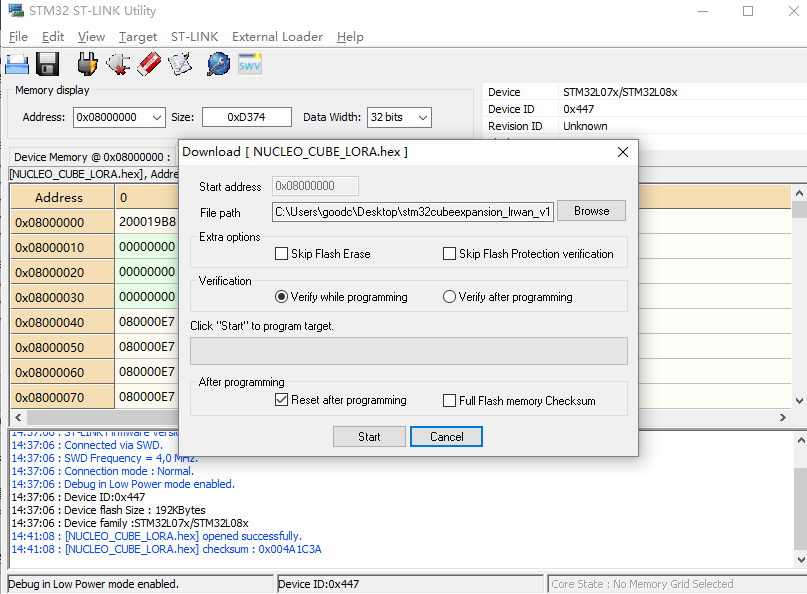Click the Connect to target plug icon
Image resolution: width=807 pixels, height=594 pixels.
pyautogui.click(x=87, y=65)
